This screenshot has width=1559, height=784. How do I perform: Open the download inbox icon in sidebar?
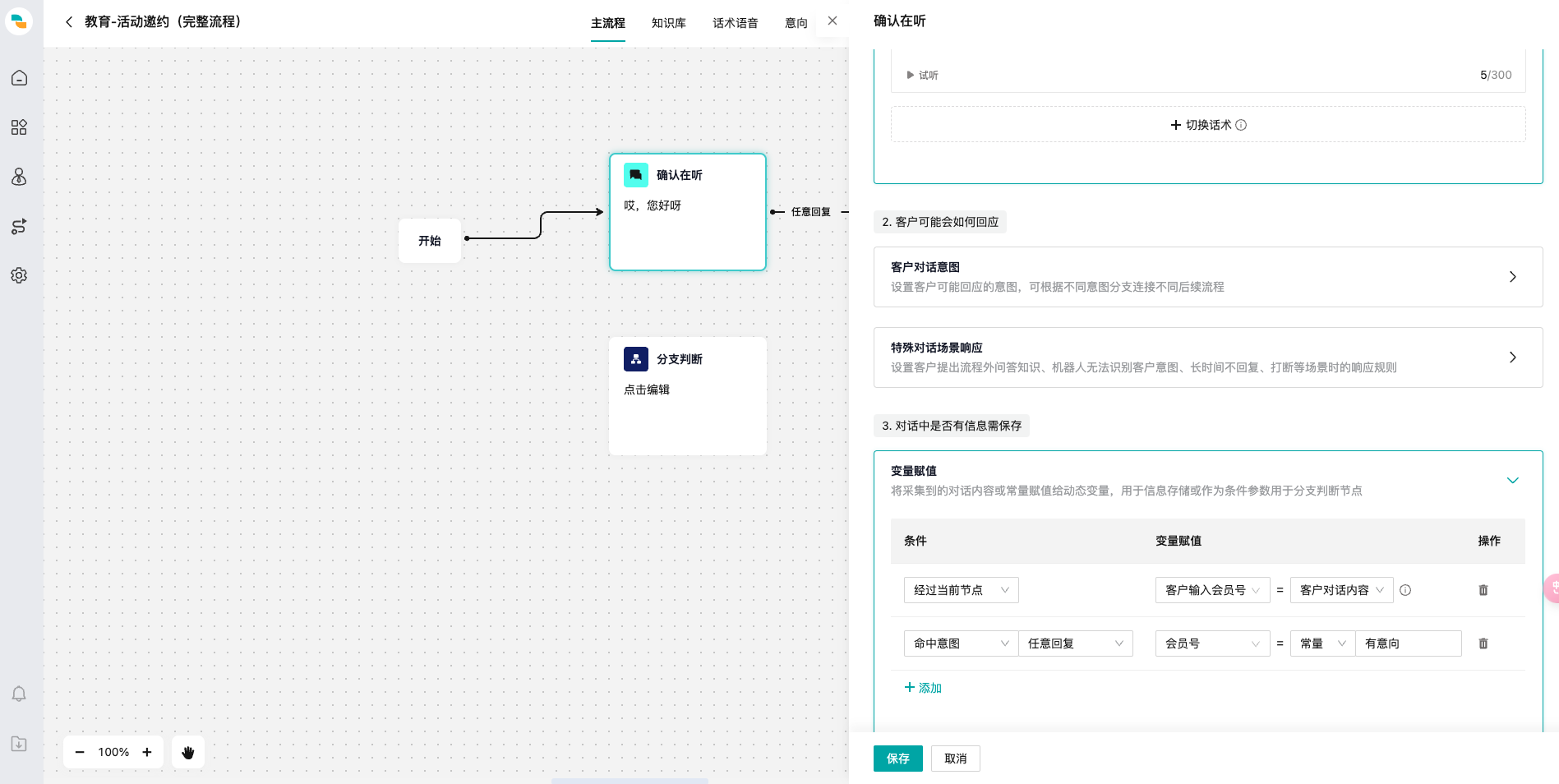[19, 744]
